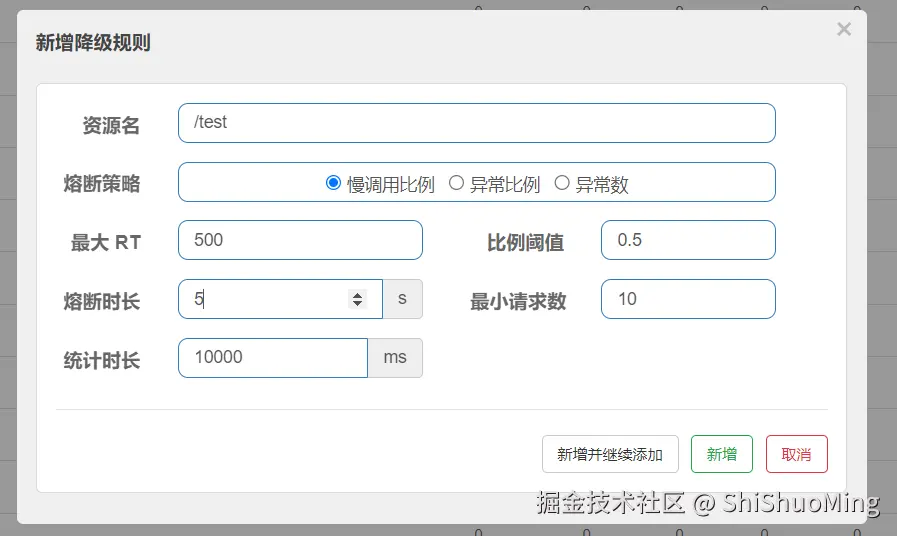
Task: Select the 异常比例 radio option
Action: coord(456,183)
